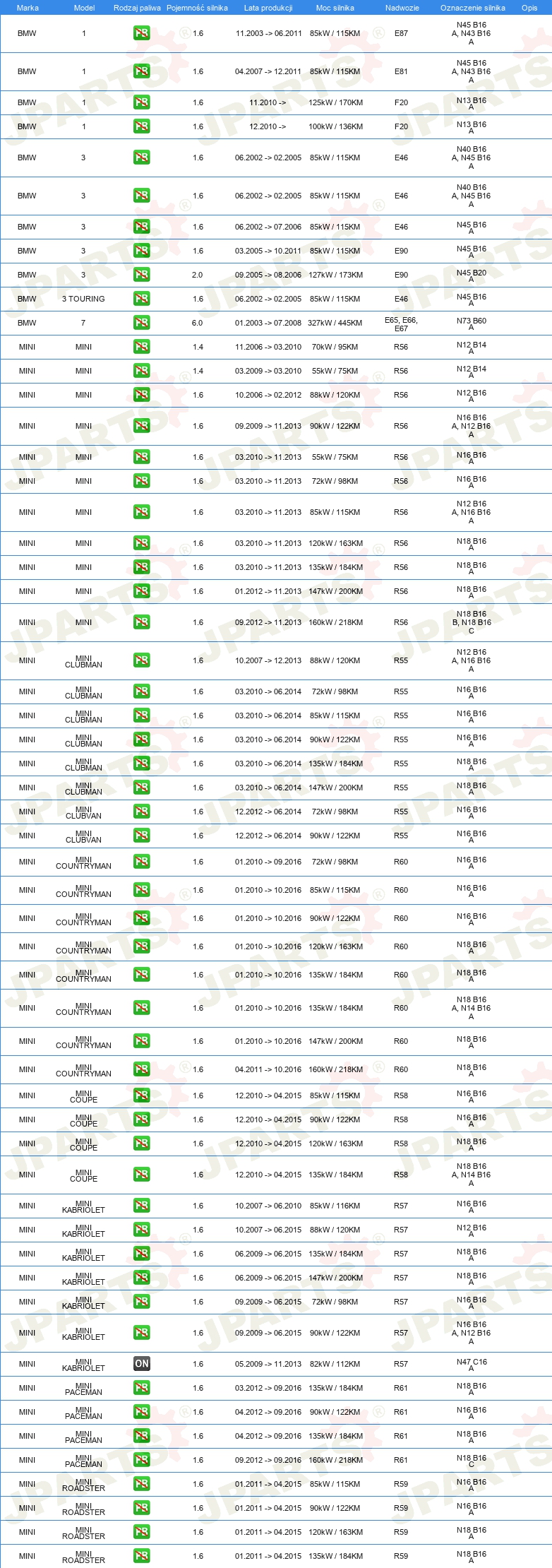Viewport: 552px width, 1568px height.
Task: Select petrol icon for PACEMAN 90kW / 122KM
Action: pyautogui.click(x=141, y=1412)
